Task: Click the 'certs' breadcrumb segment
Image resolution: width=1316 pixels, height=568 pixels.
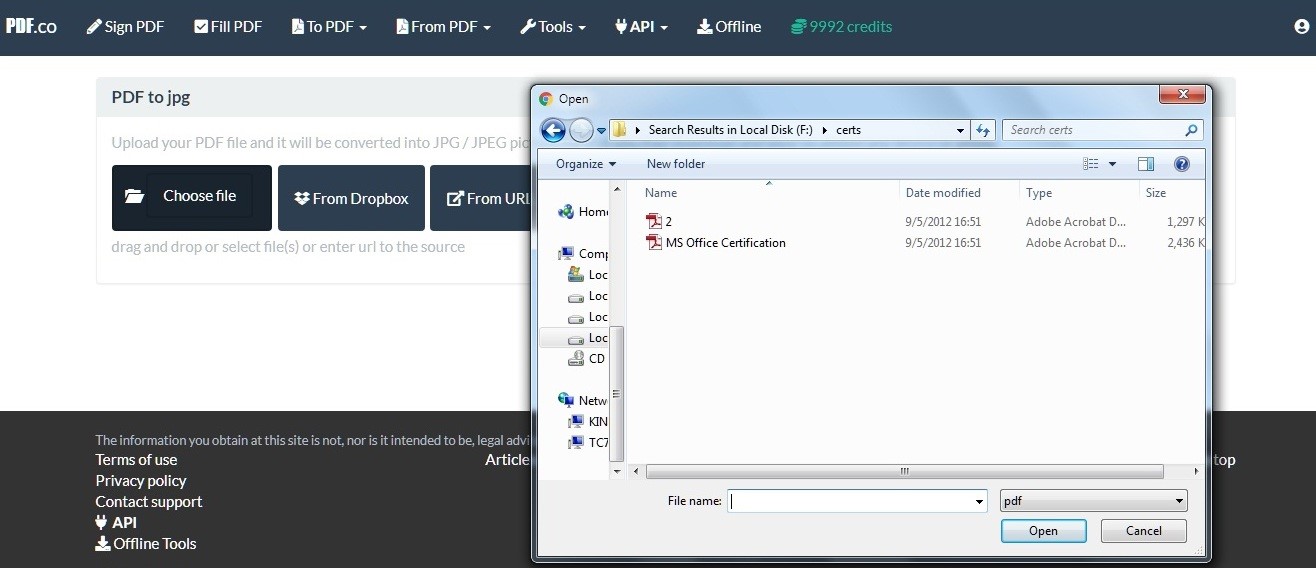Action: pos(849,130)
